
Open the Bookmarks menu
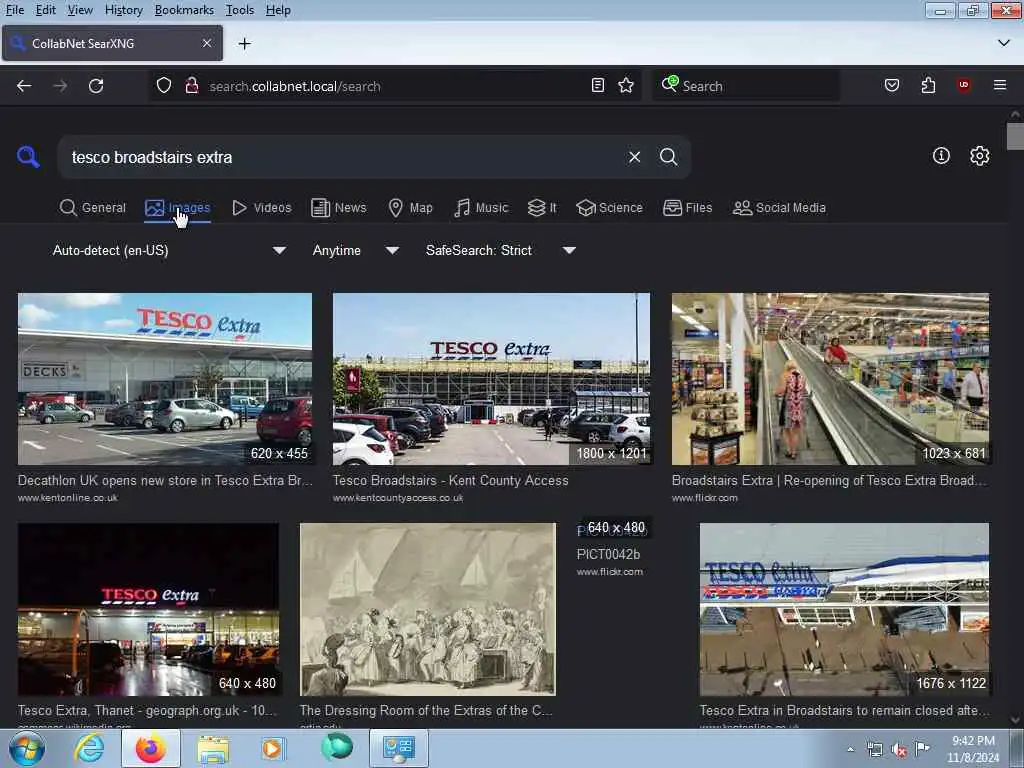pyautogui.click(x=184, y=10)
